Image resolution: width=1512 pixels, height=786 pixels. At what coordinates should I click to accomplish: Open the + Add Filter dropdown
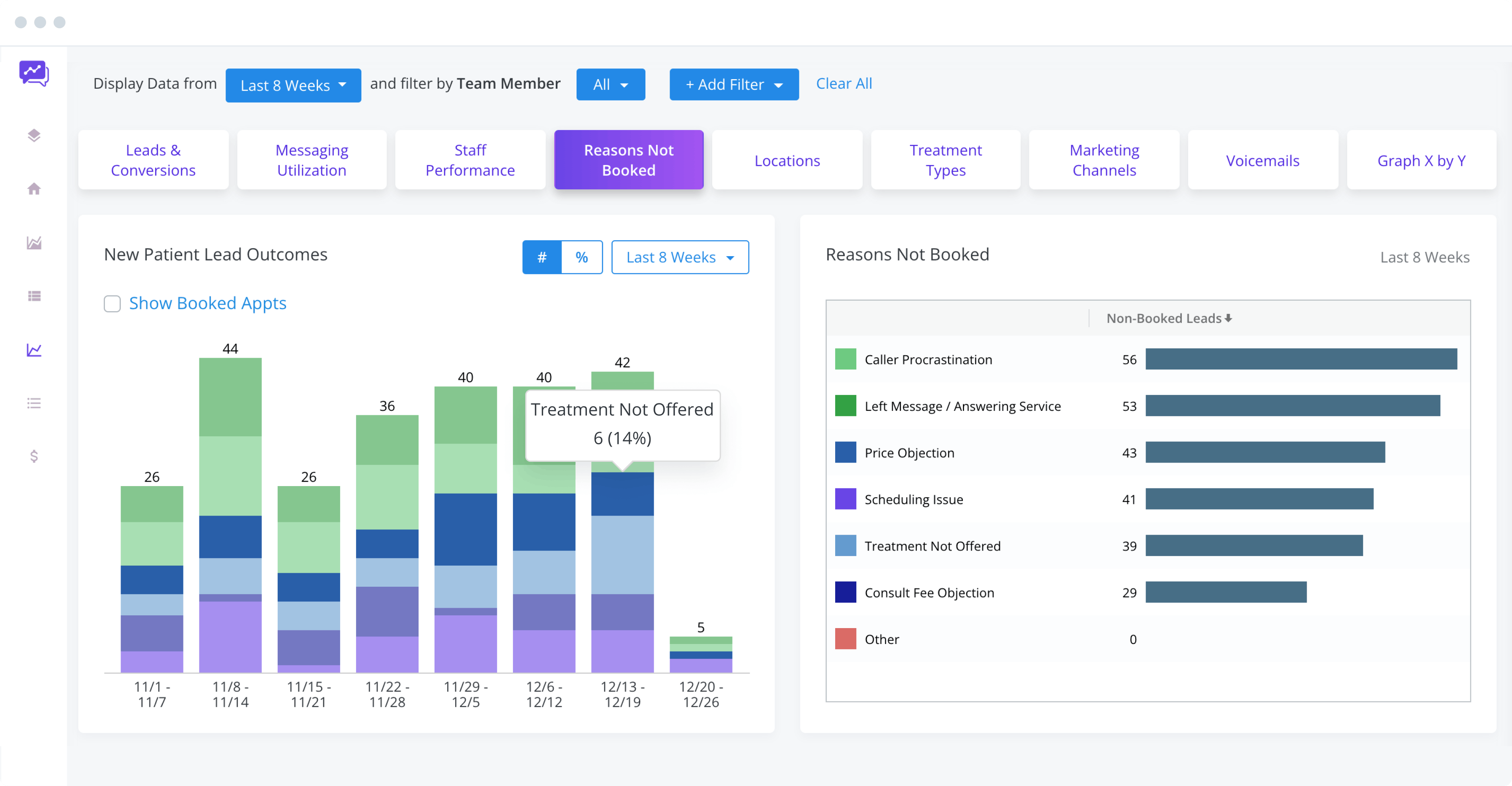pyautogui.click(x=734, y=84)
